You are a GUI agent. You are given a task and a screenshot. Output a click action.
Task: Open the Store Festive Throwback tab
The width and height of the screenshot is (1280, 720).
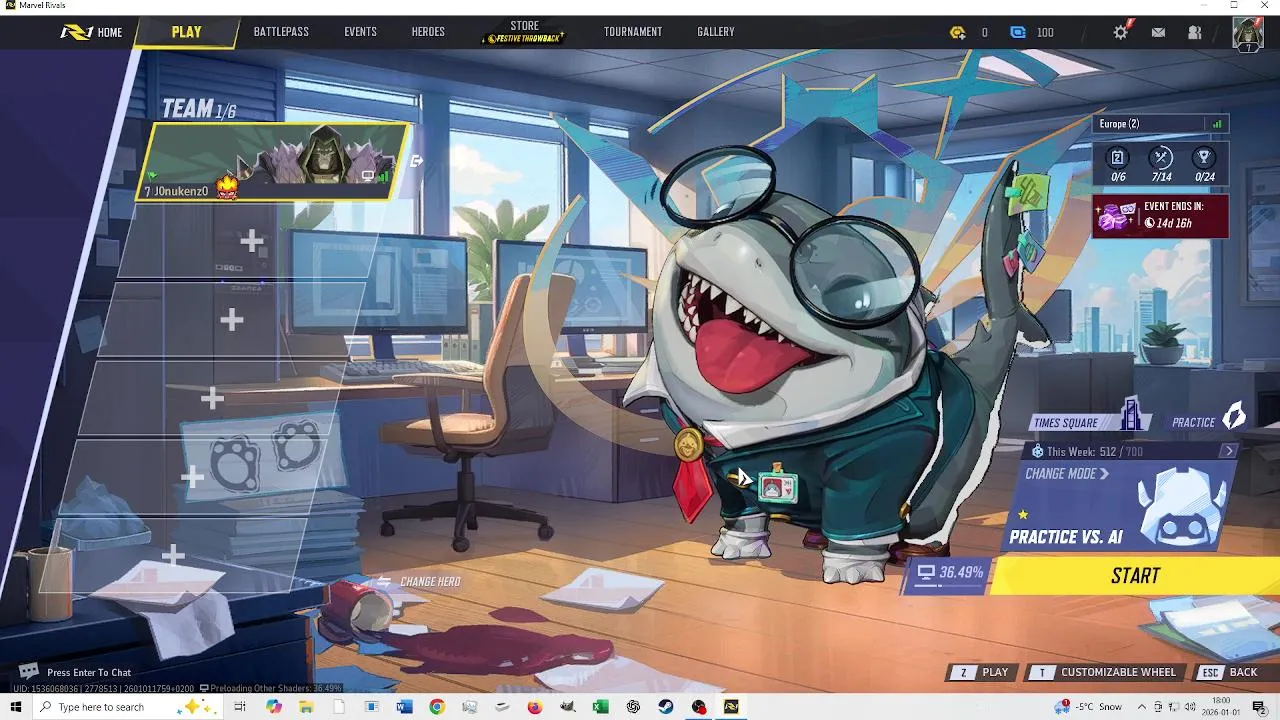(x=524, y=32)
